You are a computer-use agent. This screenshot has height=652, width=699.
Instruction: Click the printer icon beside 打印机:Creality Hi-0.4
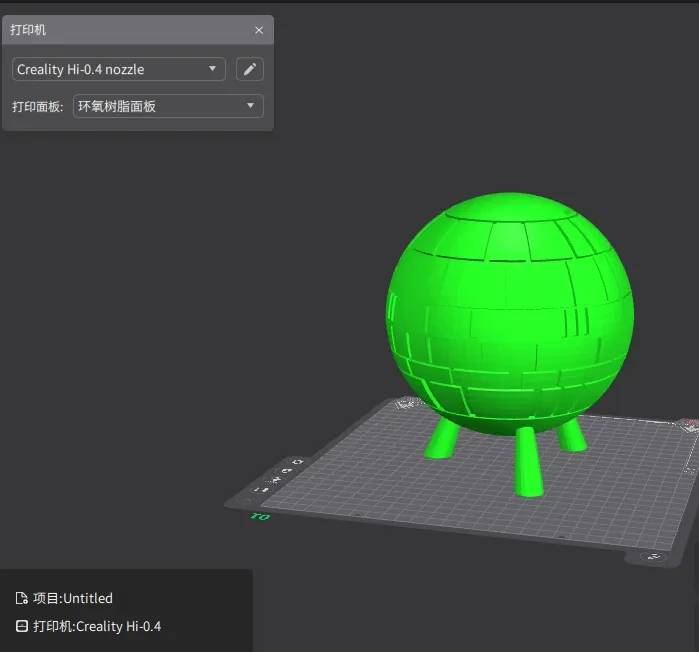coord(21,626)
